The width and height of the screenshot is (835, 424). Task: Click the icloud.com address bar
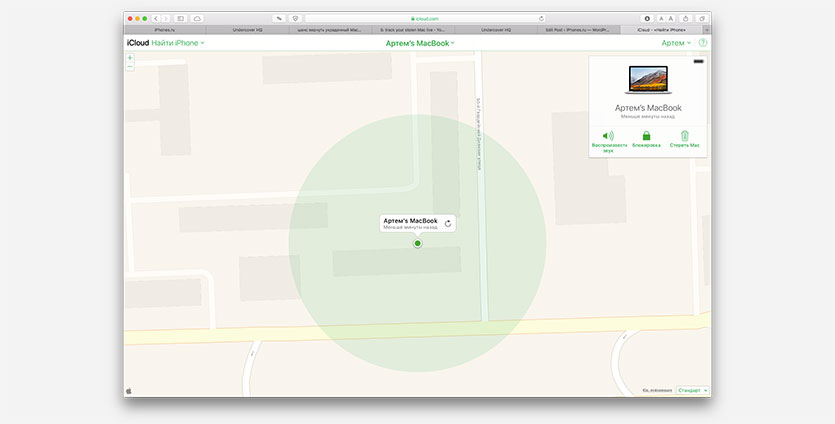click(425, 19)
